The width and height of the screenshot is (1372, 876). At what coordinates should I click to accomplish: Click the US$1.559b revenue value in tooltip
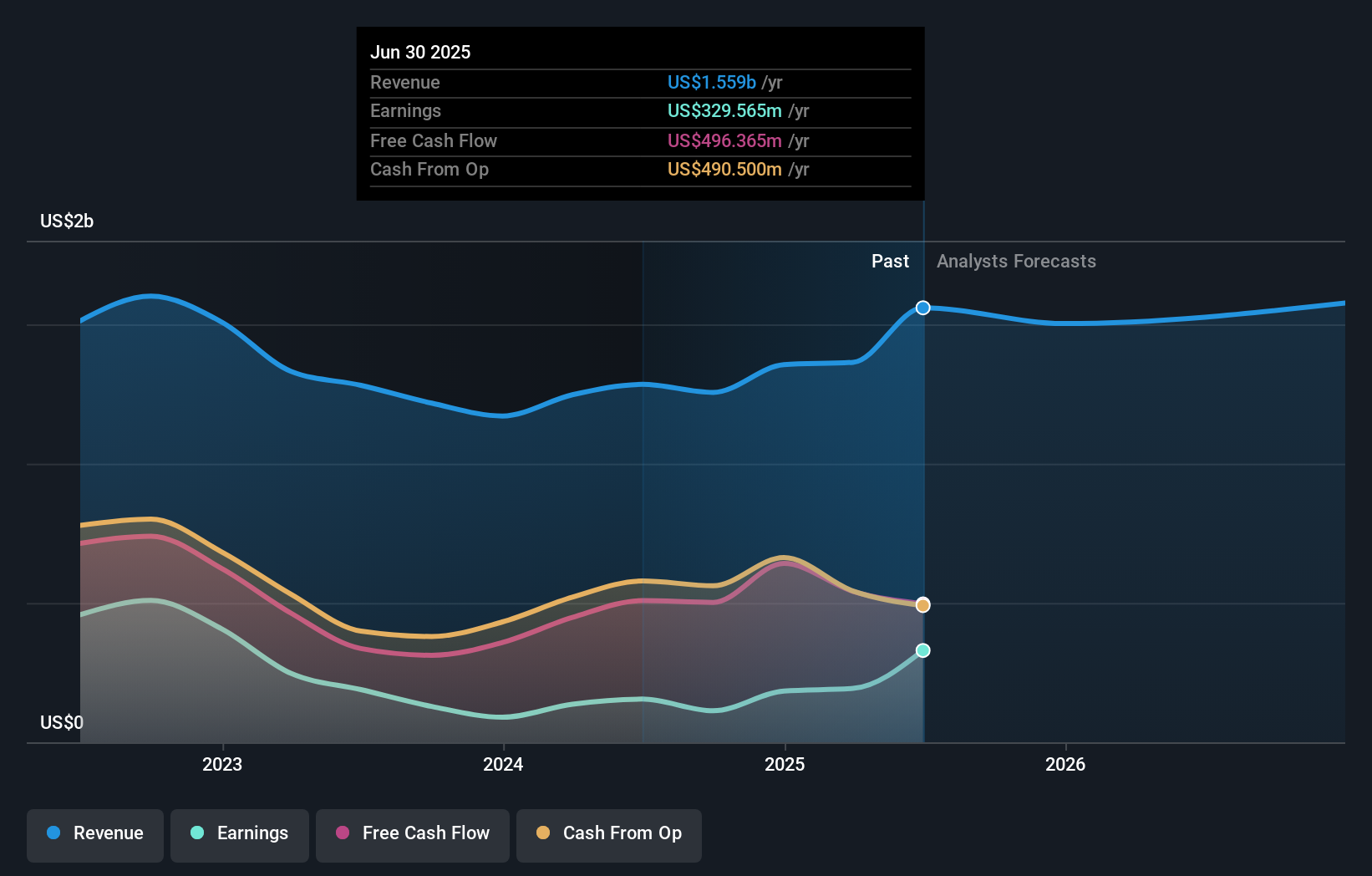[711, 82]
